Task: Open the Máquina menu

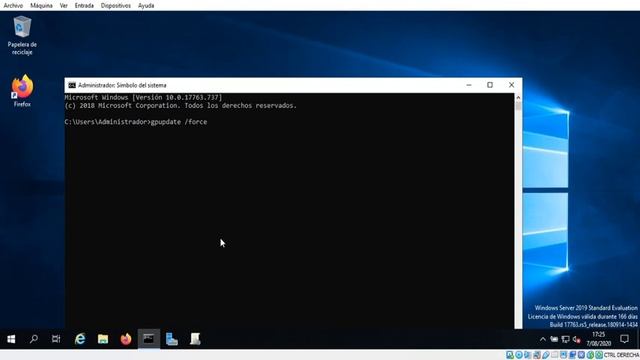Action: pyautogui.click(x=41, y=6)
